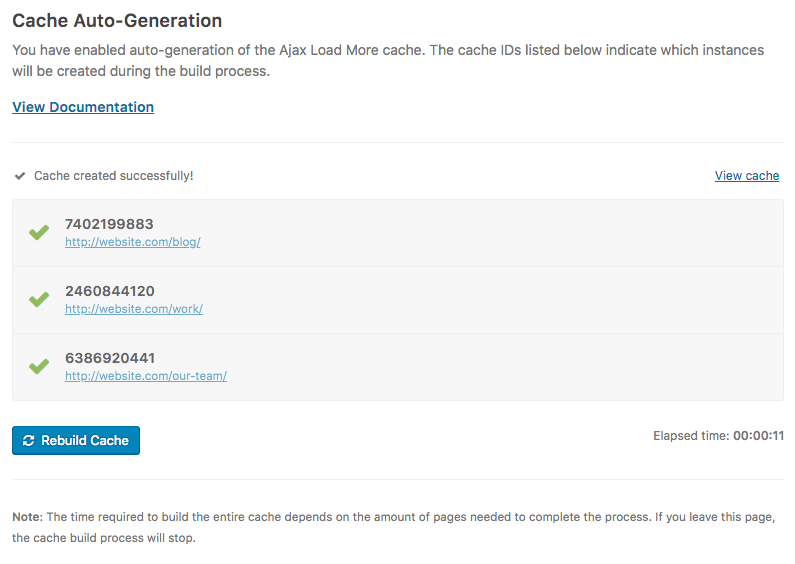Click the green checkmark beside cache 7402199883
This screenshot has height=564, width=795.
coord(39,232)
